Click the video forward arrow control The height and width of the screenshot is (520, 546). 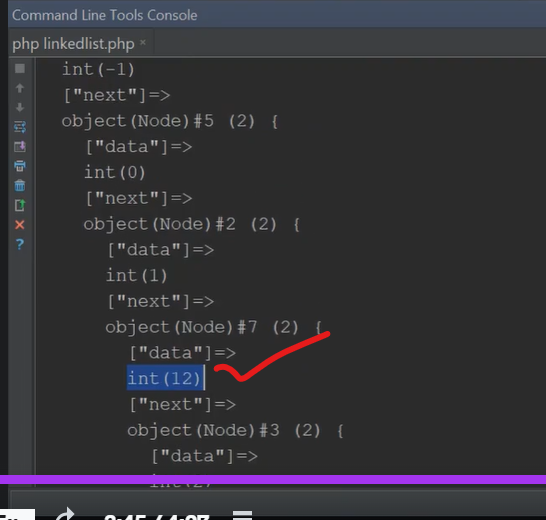[x=65, y=515]
